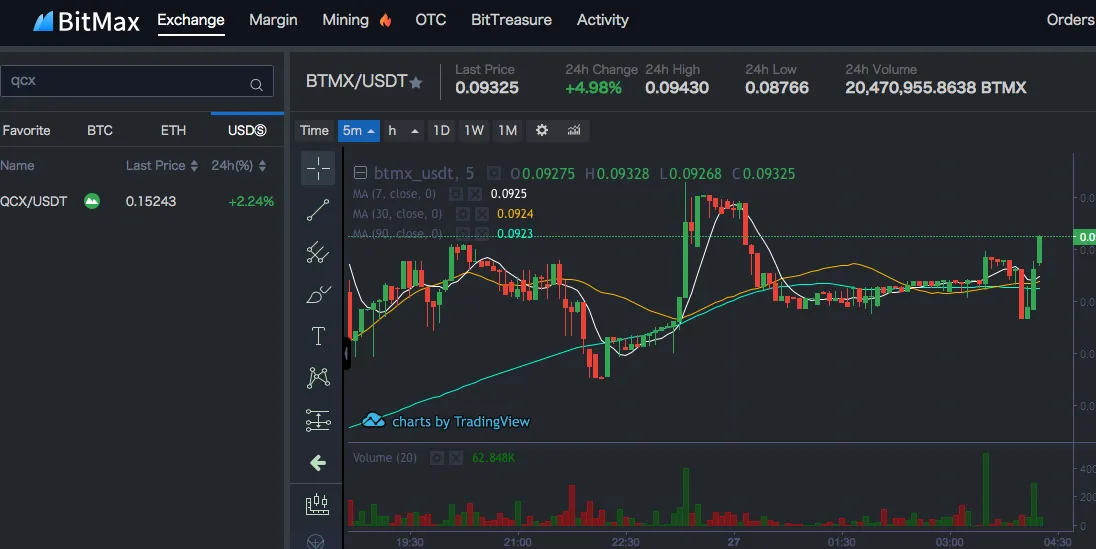Screen dimensions: 1096x549
Task: Sort the list by 24h(%)
Action: click(x=239, y=166)
